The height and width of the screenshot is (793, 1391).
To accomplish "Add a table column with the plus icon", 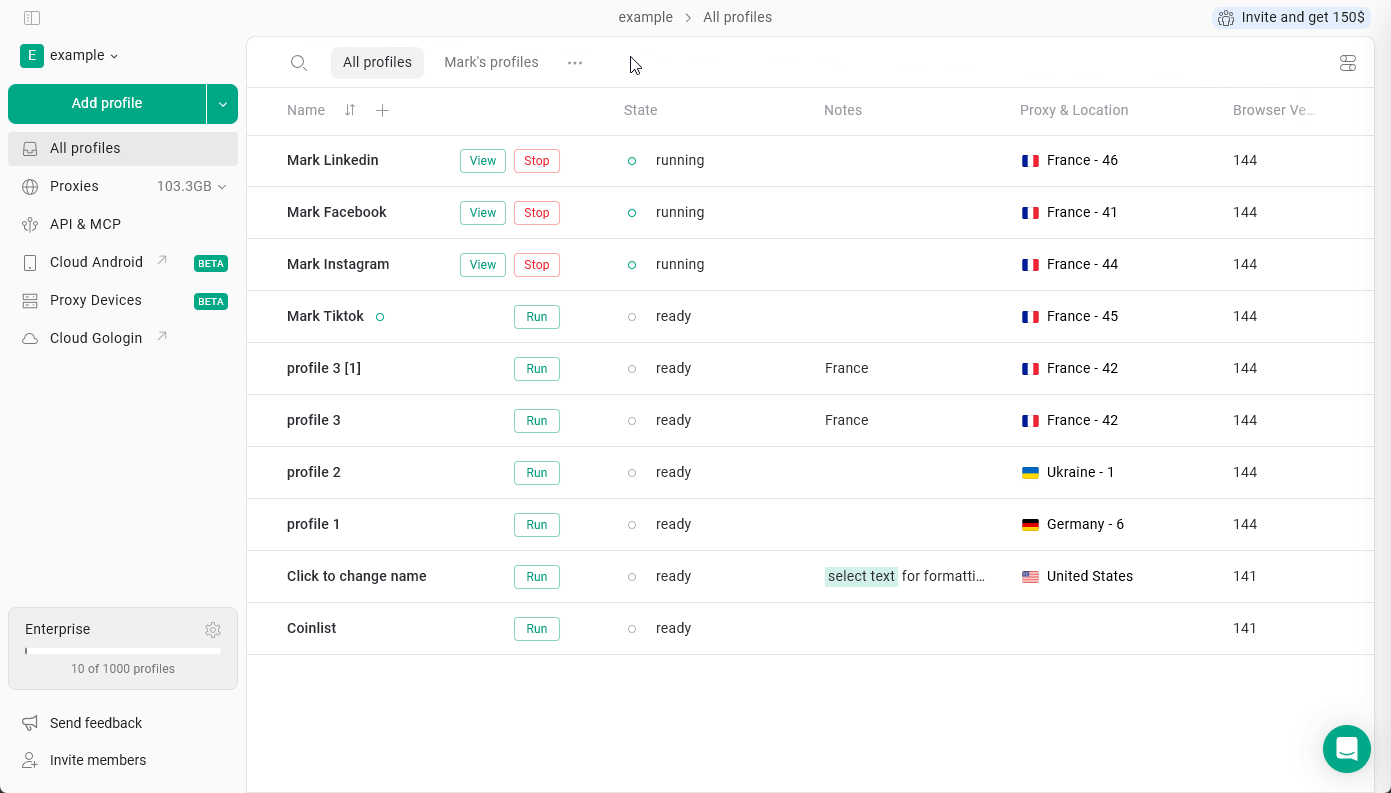I will pyautogui.click(x=382, y=110).
